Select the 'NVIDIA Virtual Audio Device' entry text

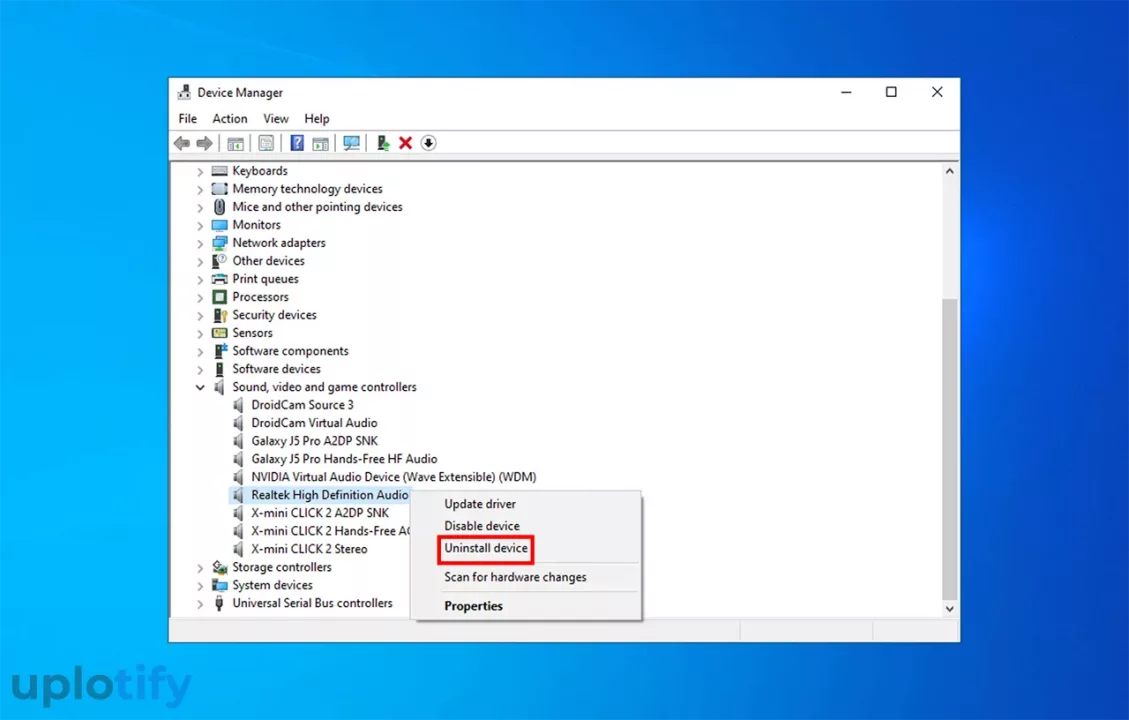point(393,477)
